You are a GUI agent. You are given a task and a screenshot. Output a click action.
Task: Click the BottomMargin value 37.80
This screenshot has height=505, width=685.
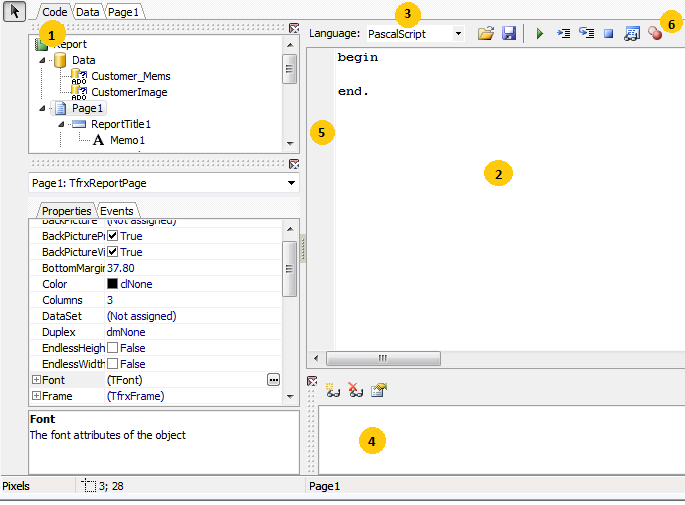click(x=121, y=268)
